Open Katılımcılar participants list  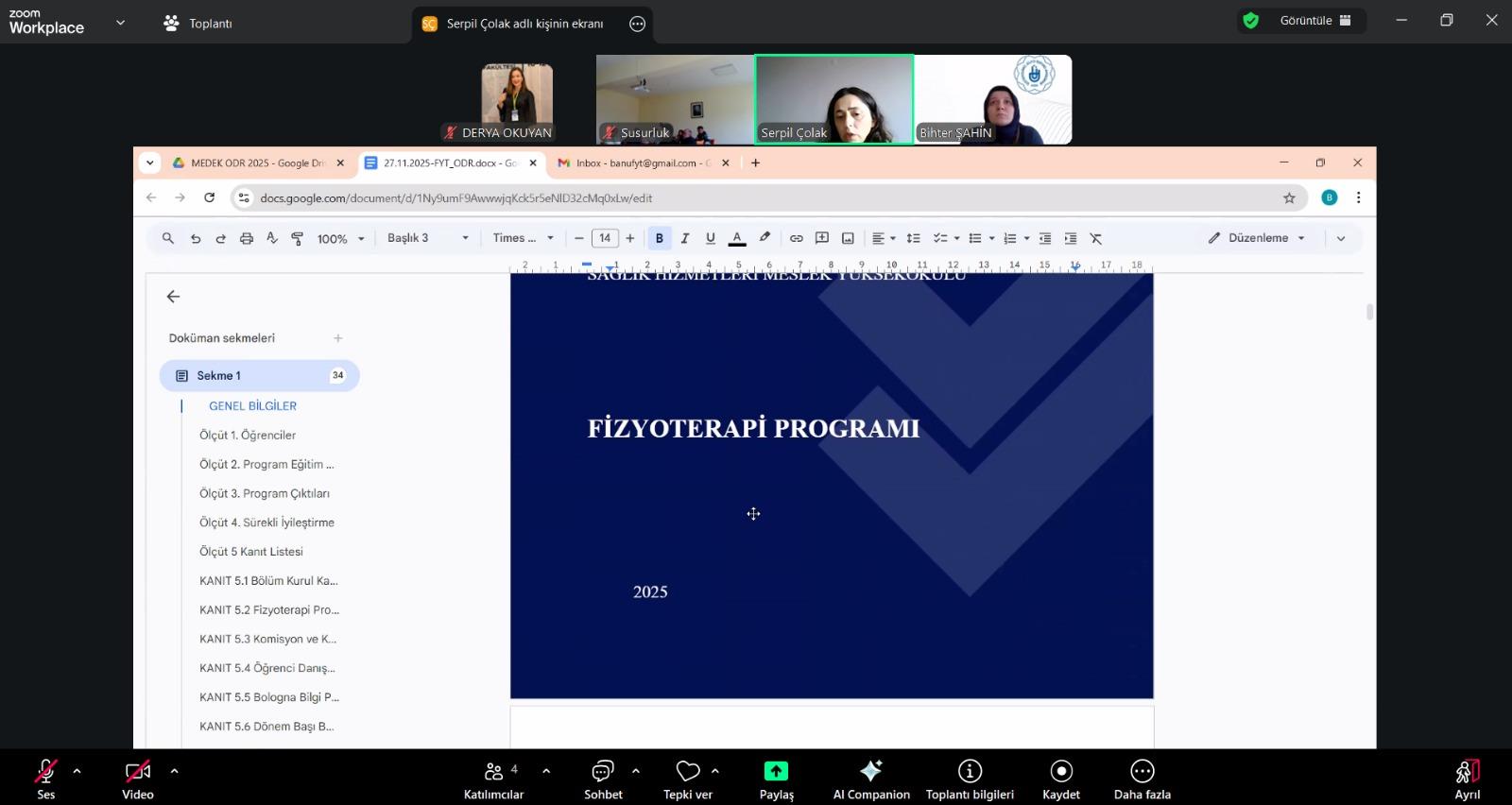(x=493, y=772)
